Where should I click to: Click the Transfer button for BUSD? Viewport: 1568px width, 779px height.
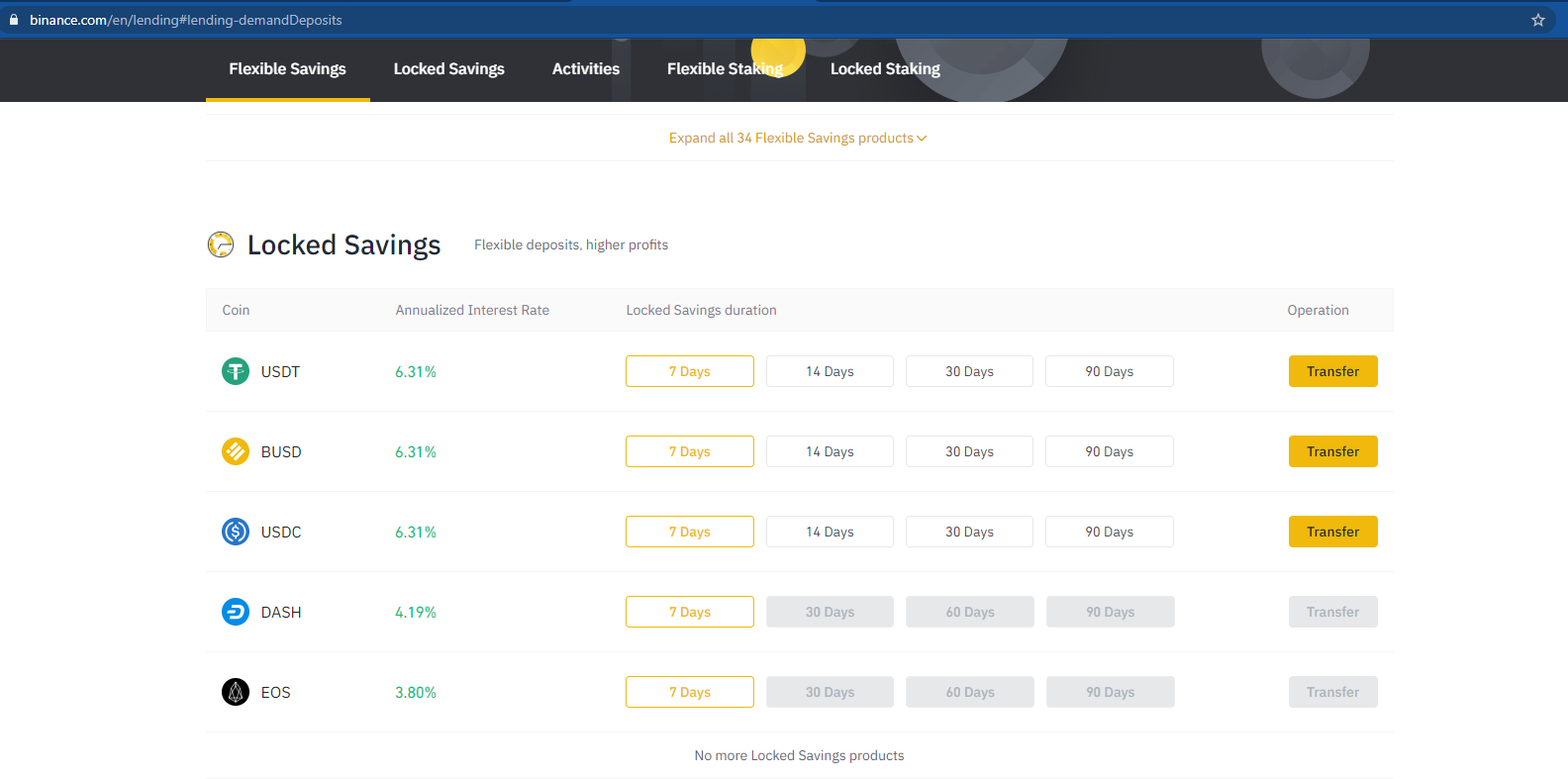click(1333, 451)
